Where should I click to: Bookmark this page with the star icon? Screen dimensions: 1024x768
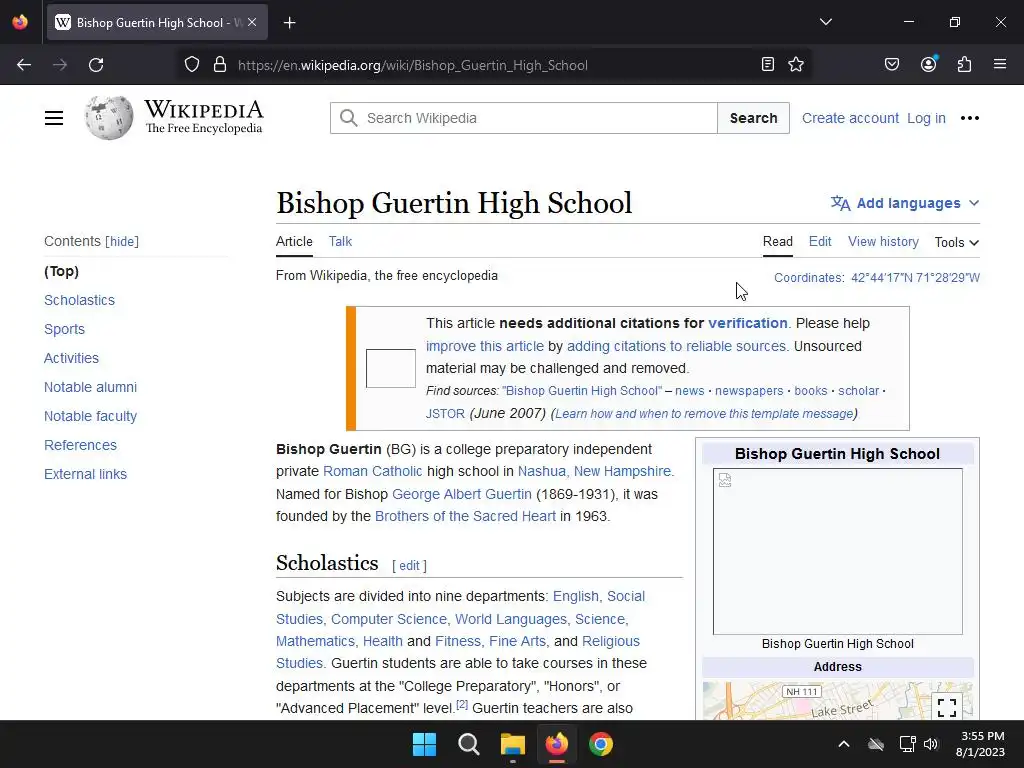coord(795,64)
